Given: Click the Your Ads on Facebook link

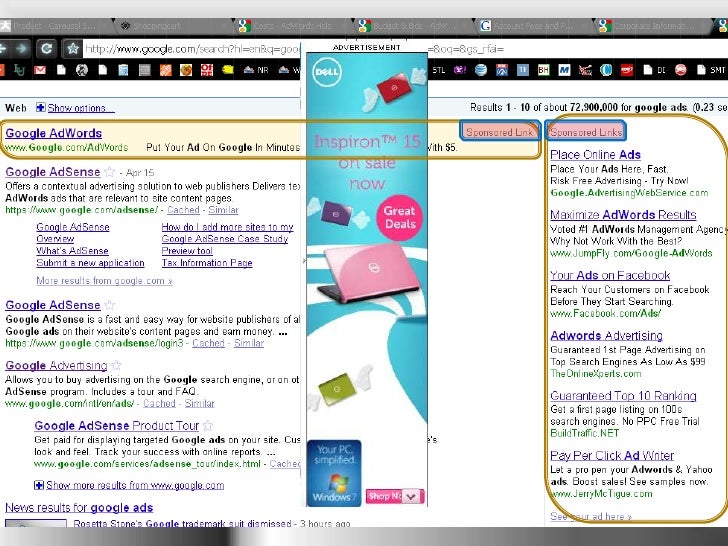Looking at the screenshot, I should [x=609, y=275].
